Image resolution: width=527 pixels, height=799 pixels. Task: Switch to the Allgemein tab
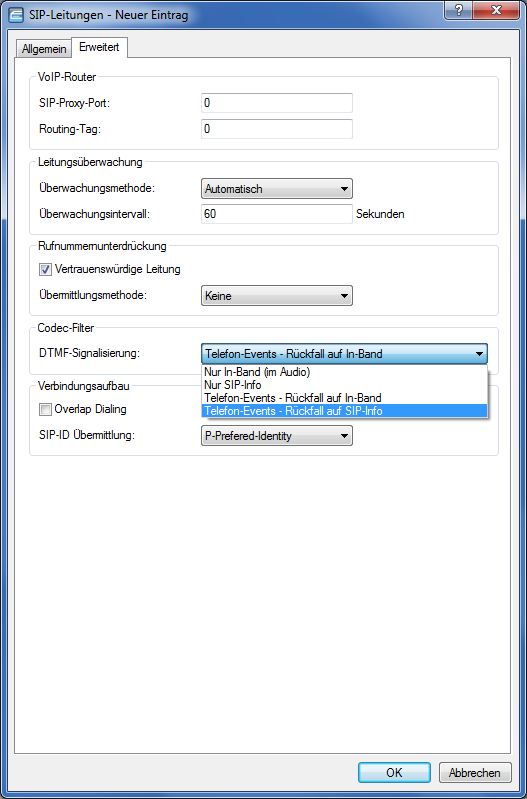coord(44,49)
